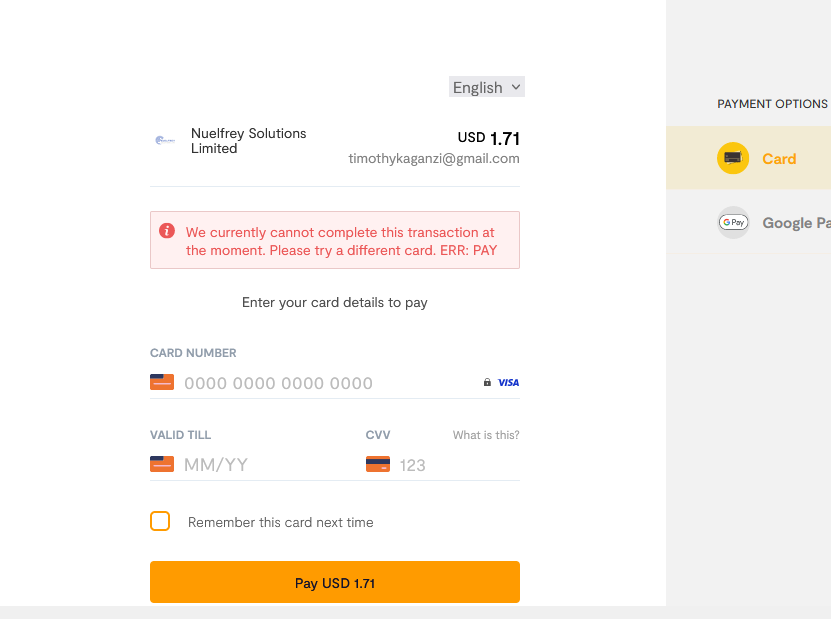Viewport: 831px width, 619px height.
Task: Select the Card payment option label
Action: click(779, 159)
